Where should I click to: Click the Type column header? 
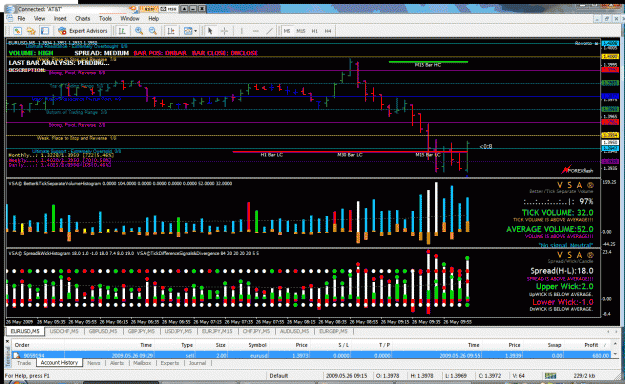point(187,345)
